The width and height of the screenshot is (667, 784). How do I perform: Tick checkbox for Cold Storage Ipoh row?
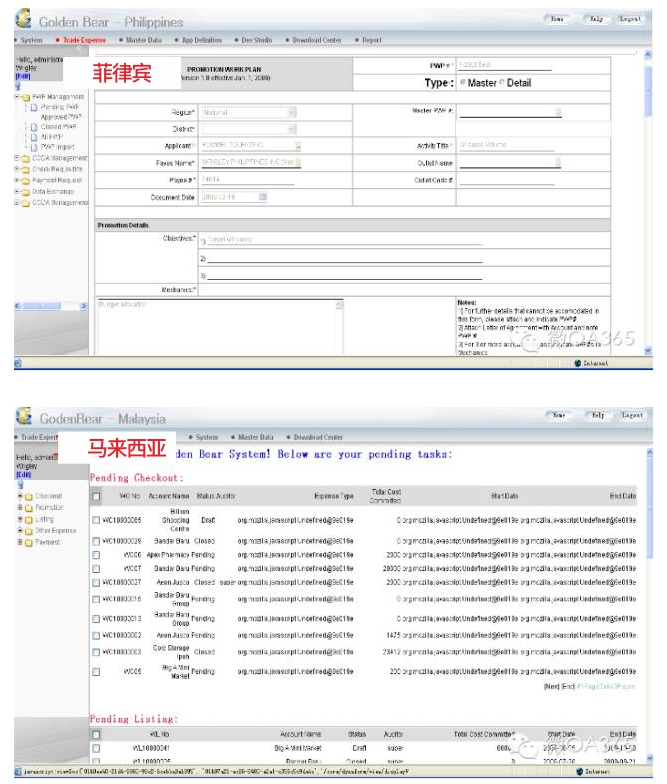click(96, 652)
